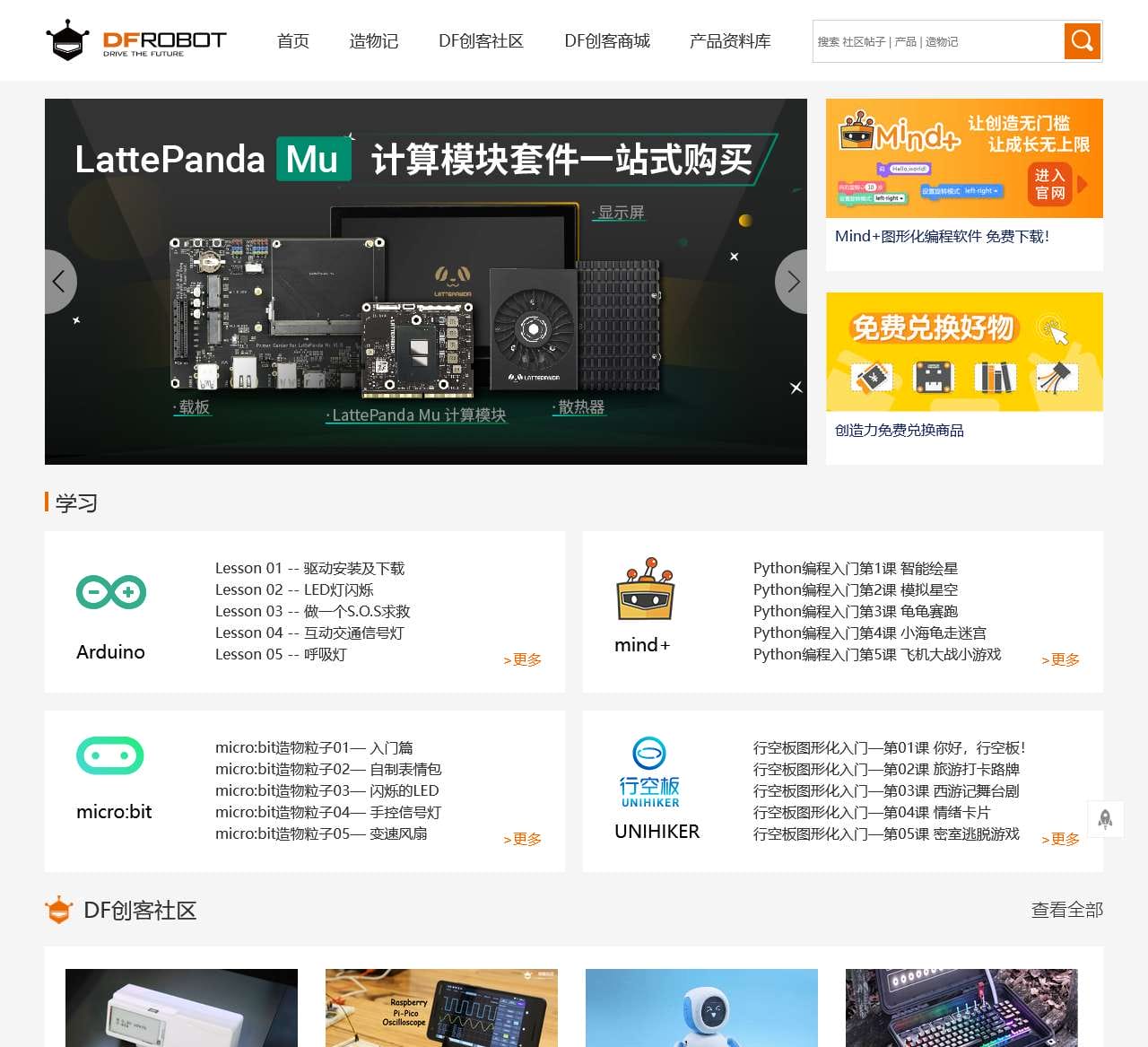Open Lesson 02 LED灯闪烁
This screenshot has height=1047, width=1148.
(294, 589)
